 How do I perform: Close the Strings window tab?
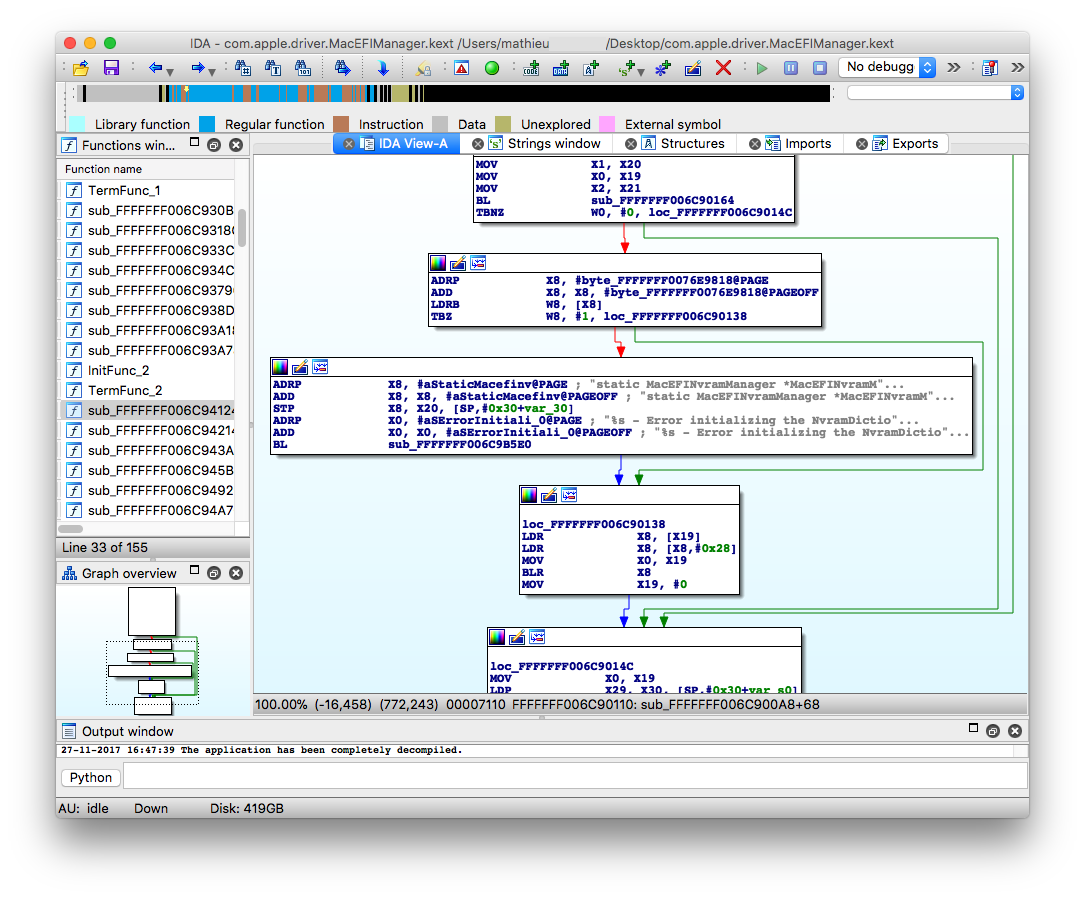(x=478, y=144)
